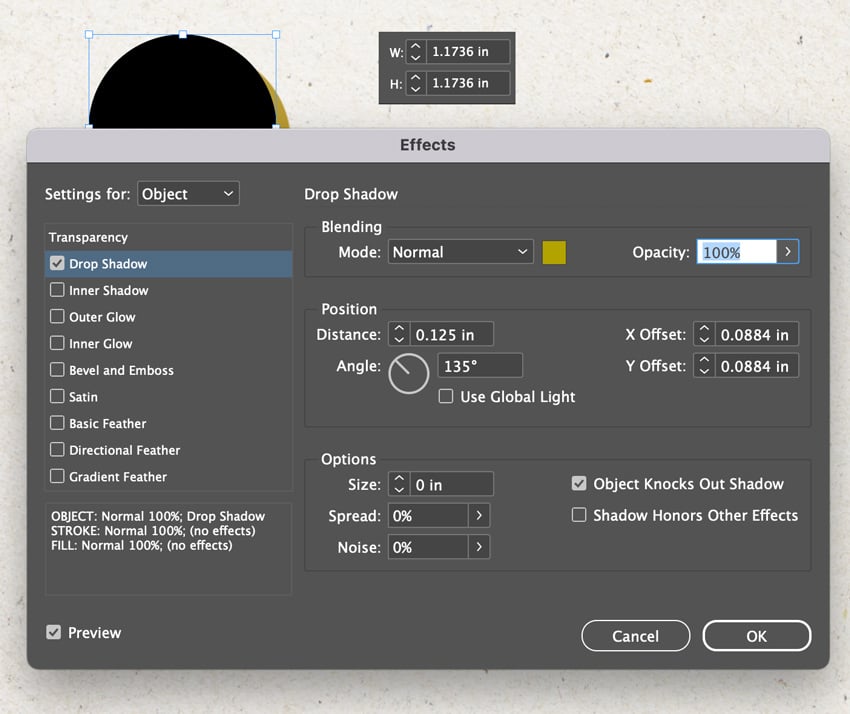850x714 pixels.
Task: Toggle Use Global Light checkbox
Action: [x=447, y=396]
